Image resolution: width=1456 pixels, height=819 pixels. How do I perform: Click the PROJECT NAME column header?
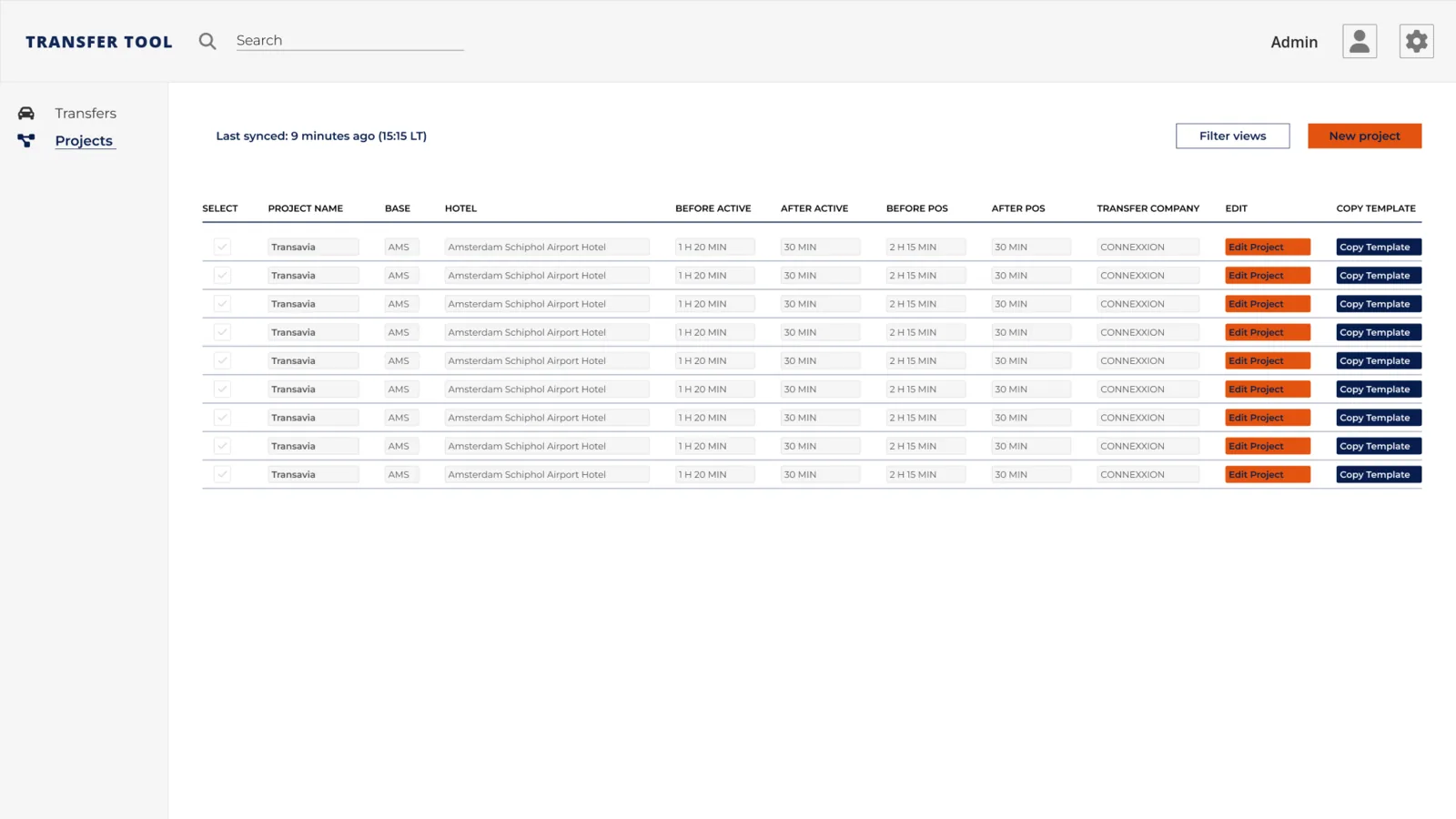[305, 208]
